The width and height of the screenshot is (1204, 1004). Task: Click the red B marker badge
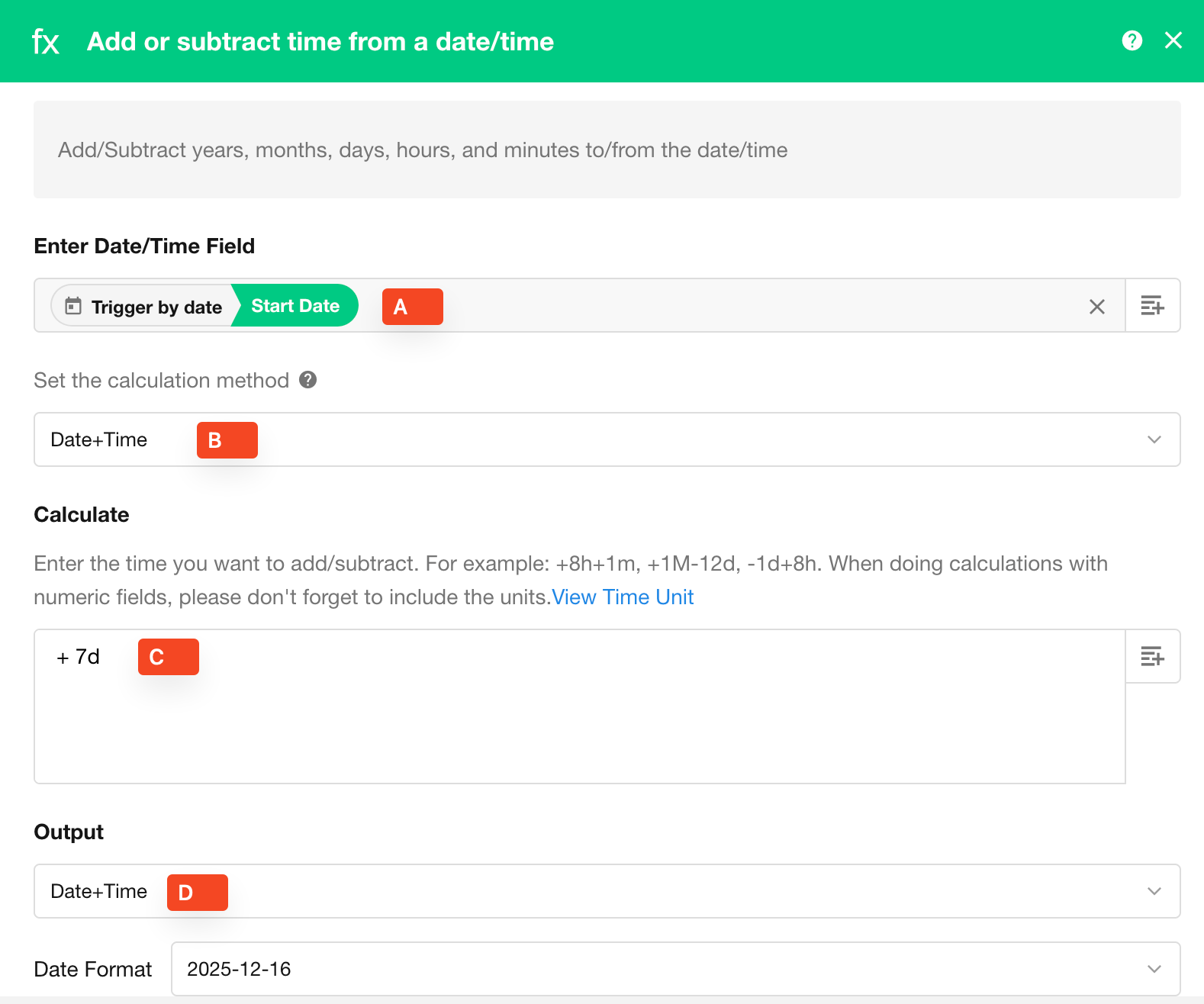click(227, 440)
